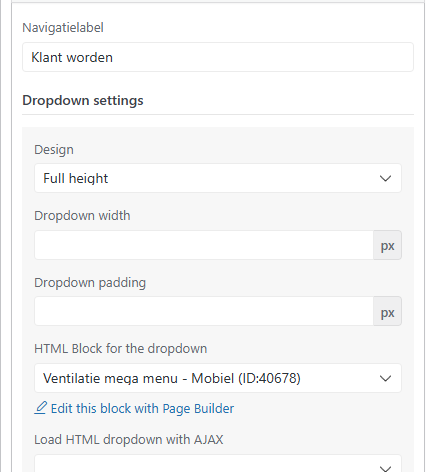Click the Dropdown padding label text
433x472 pixels.
click(90, 283)
